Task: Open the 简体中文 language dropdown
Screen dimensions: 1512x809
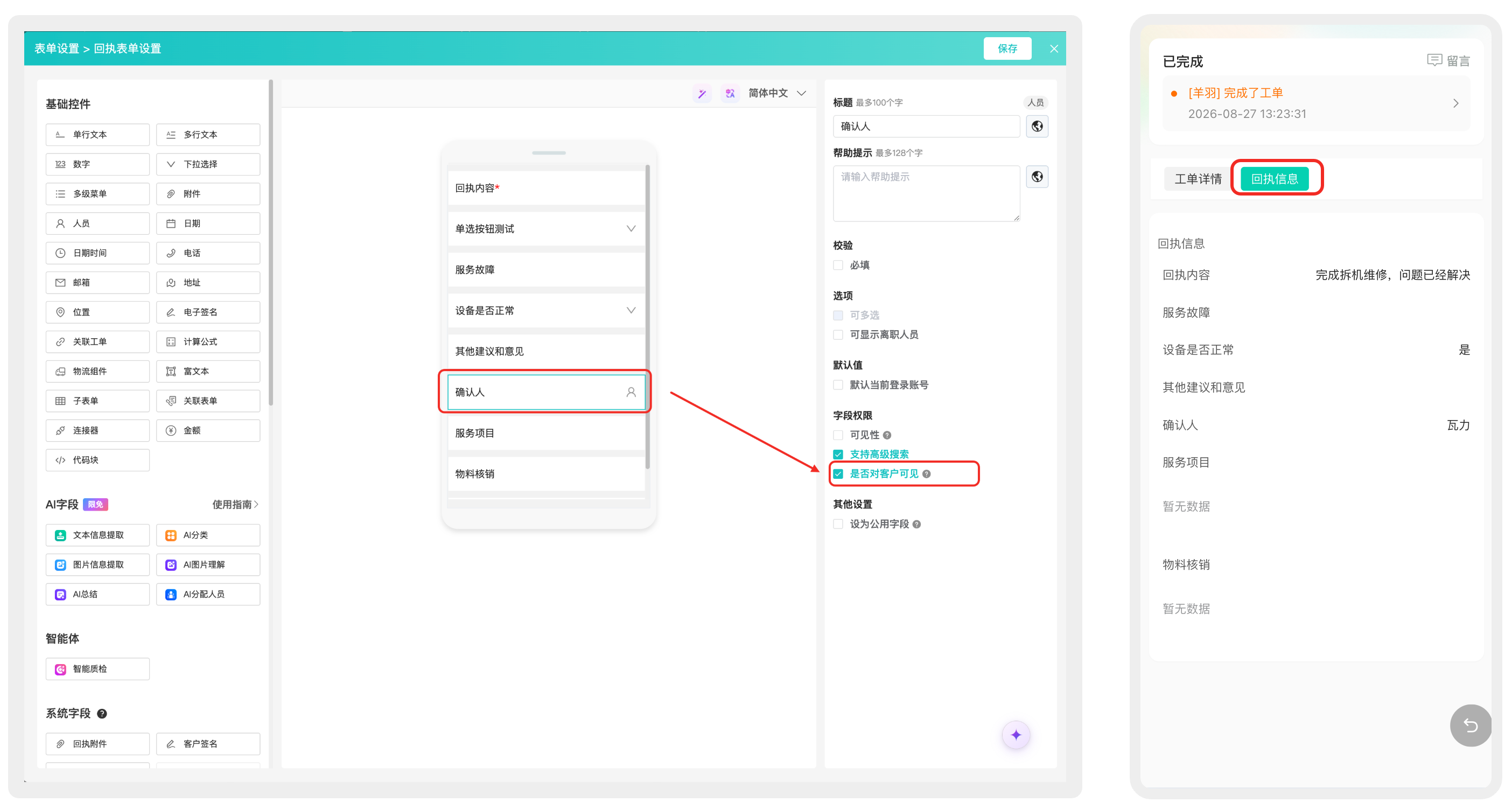Action: tap(777, 93)
